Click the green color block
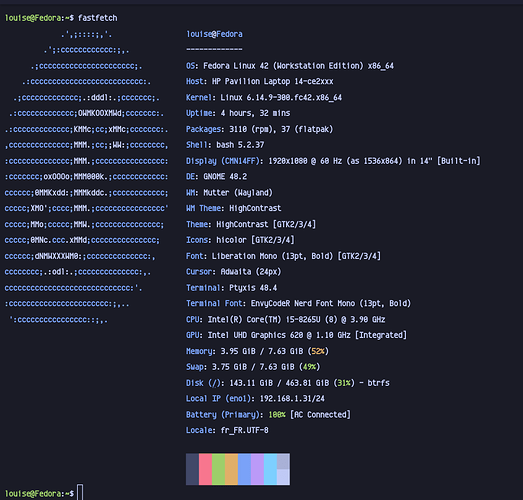 point(218,469)
